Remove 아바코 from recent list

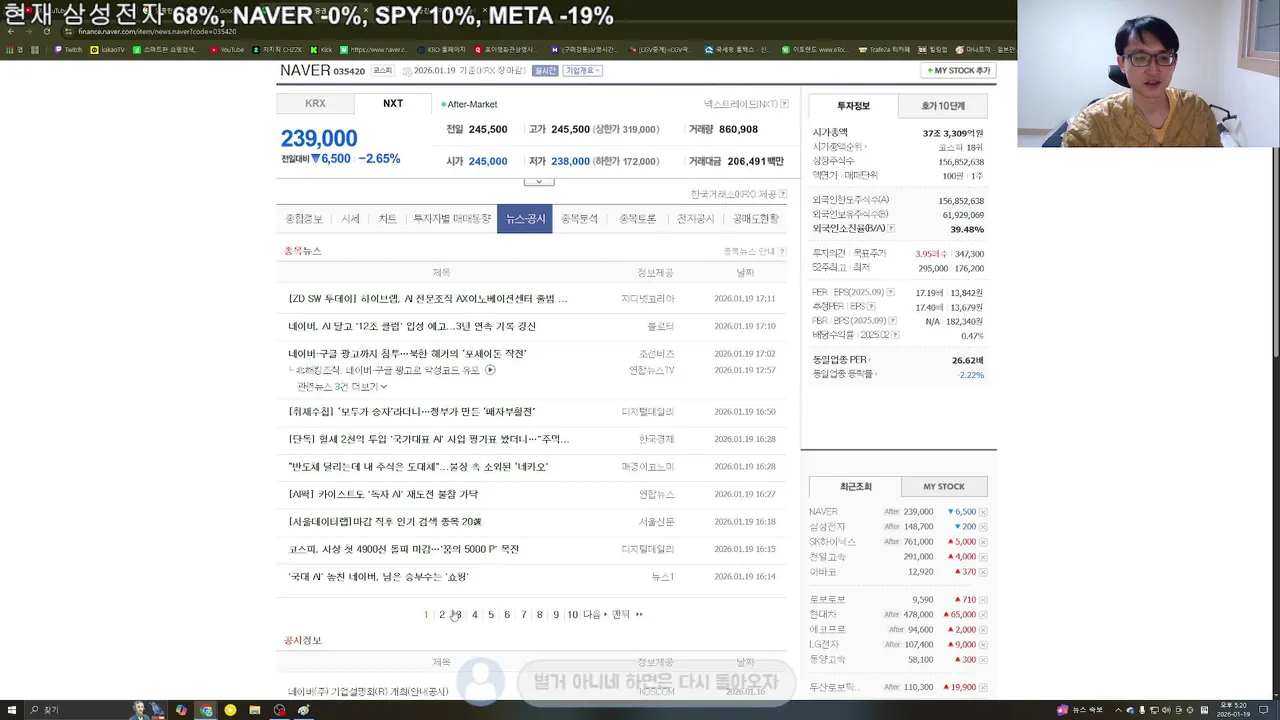coord(983,572)
